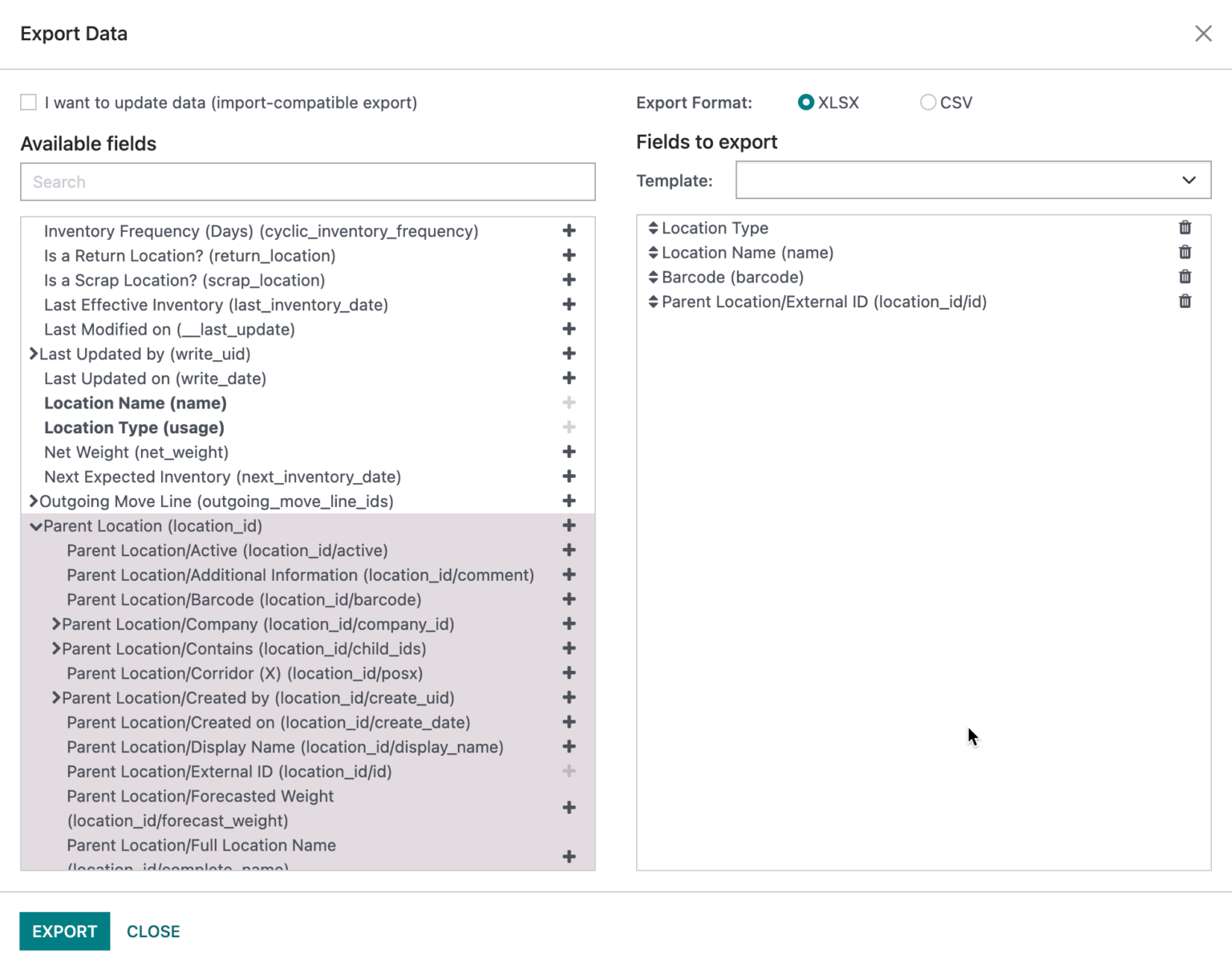Add Last Modified on via its plus icon

tap(569, 329)
